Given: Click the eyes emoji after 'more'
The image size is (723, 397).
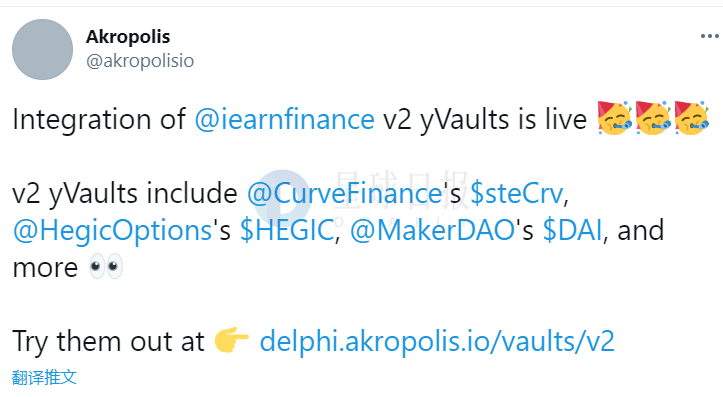Looking at the screenshot, I should point(106,266).
